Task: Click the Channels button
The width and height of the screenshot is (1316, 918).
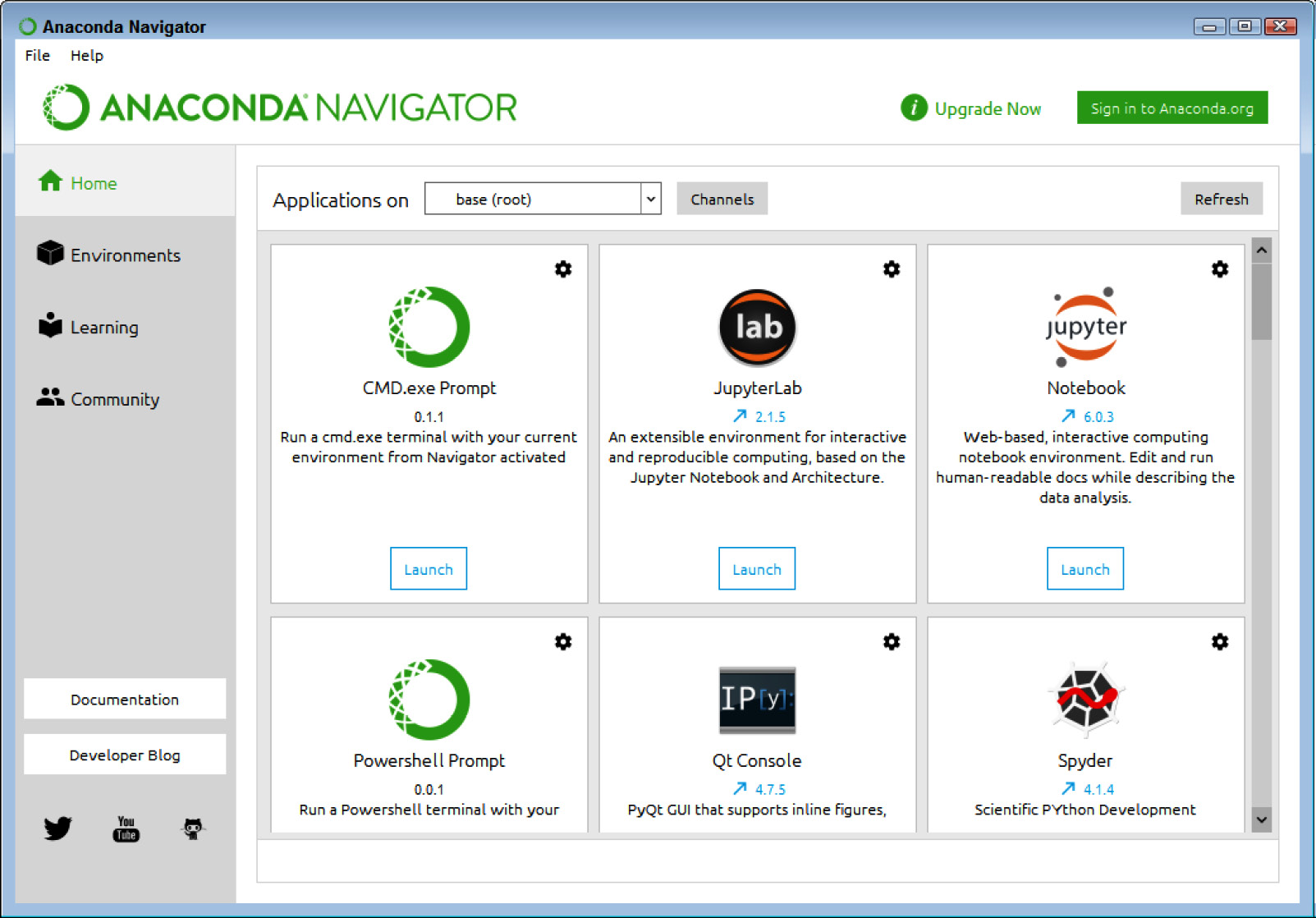Action: point(722,199)
